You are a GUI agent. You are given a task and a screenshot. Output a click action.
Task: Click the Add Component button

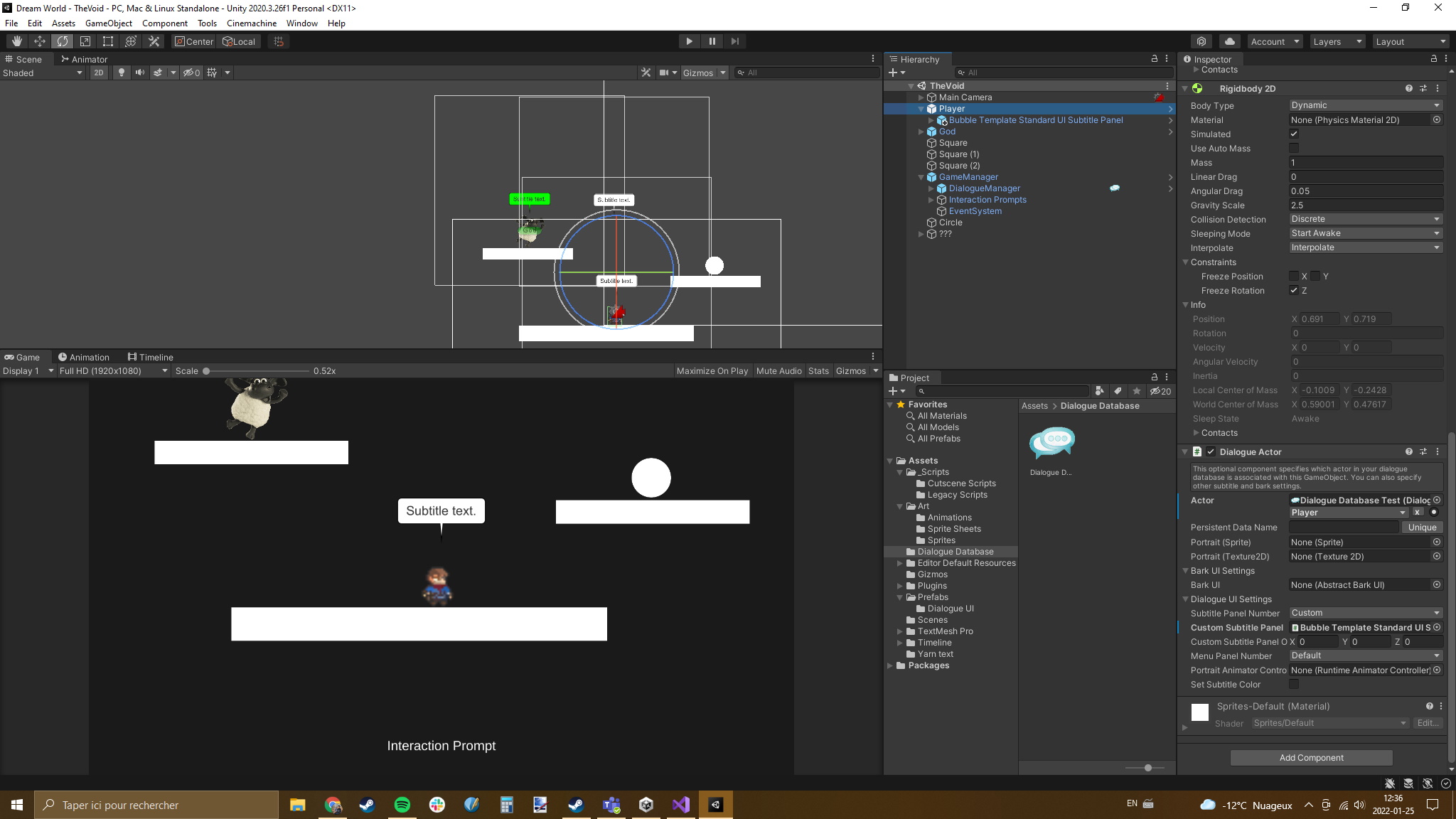click(1311, 757)
